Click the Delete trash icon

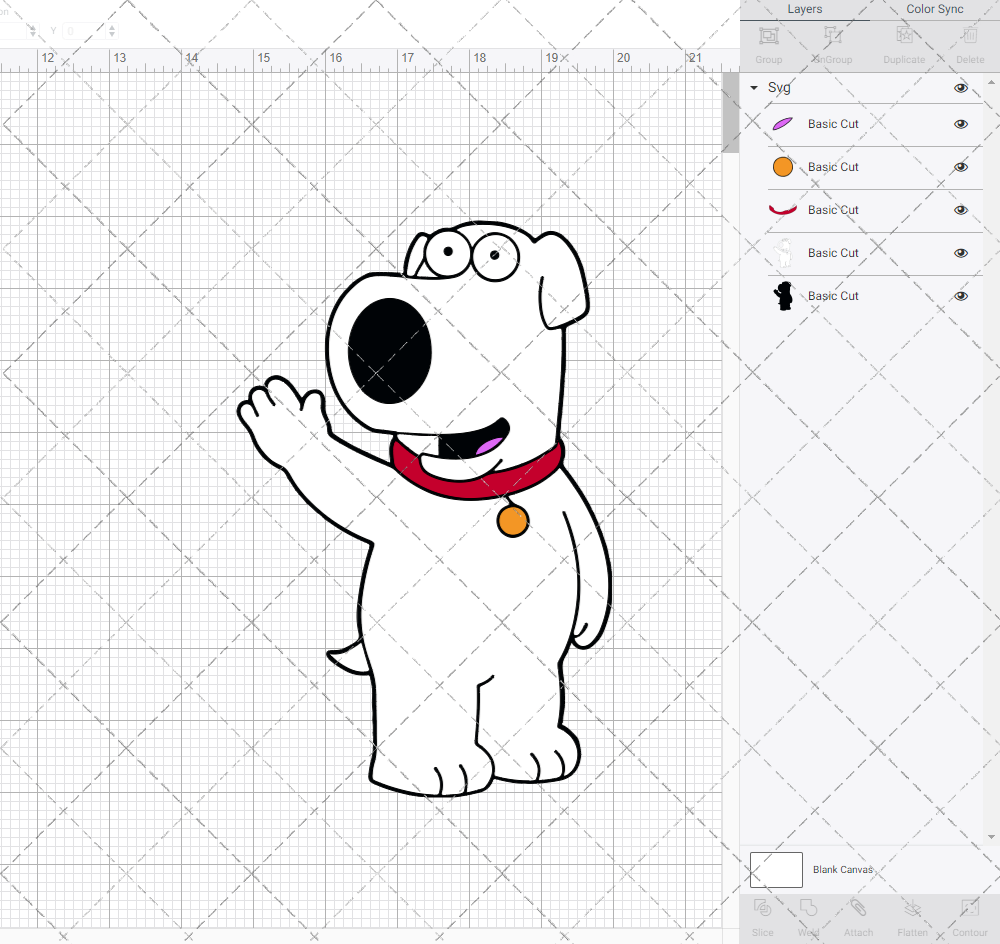(x=970, y=36)
